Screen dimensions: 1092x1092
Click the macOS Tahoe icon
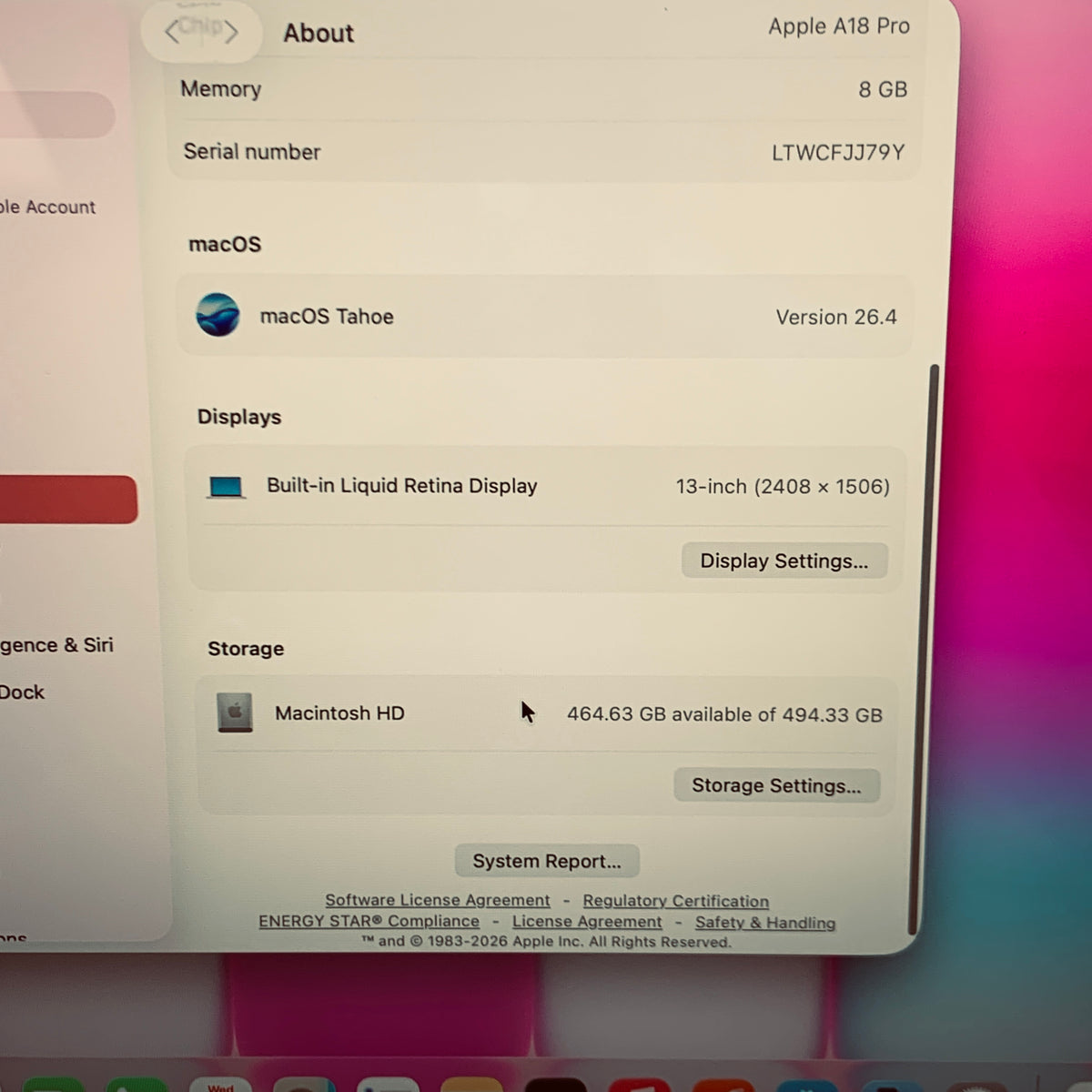pos(217,315)
